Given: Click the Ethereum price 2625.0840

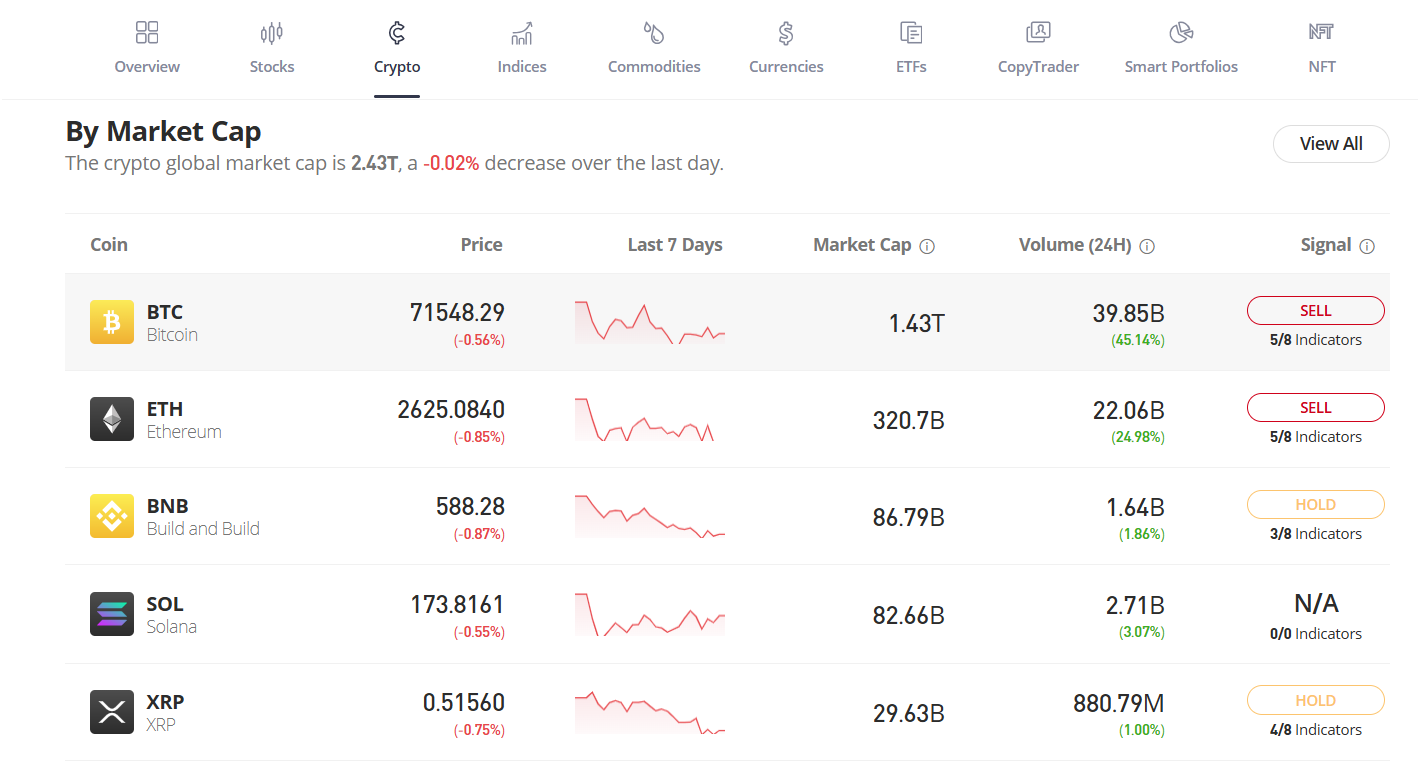Looking at the screenshot, I should pos(451,410).
